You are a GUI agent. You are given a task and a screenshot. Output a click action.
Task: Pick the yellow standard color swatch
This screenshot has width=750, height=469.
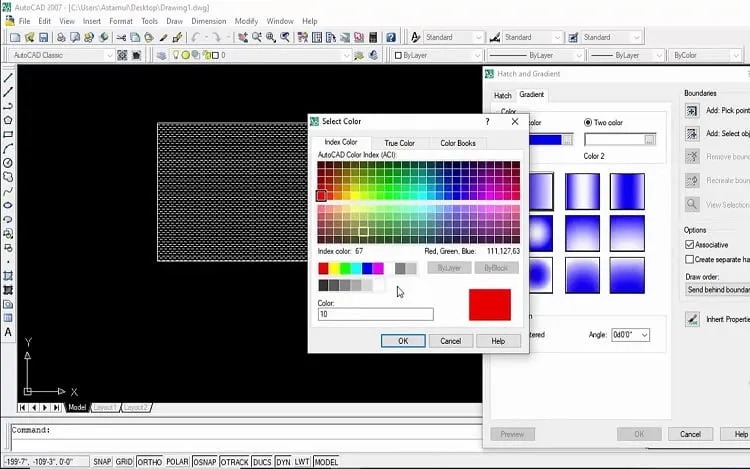pos(334,269)
